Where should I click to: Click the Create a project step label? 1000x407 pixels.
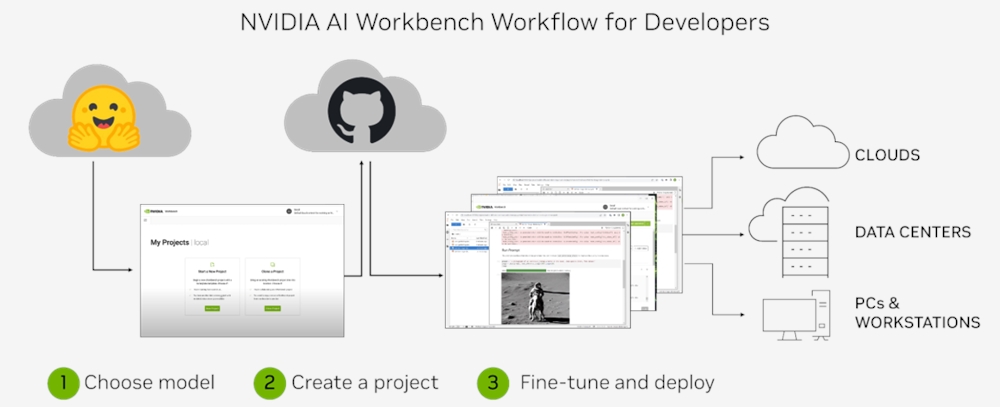365,383
